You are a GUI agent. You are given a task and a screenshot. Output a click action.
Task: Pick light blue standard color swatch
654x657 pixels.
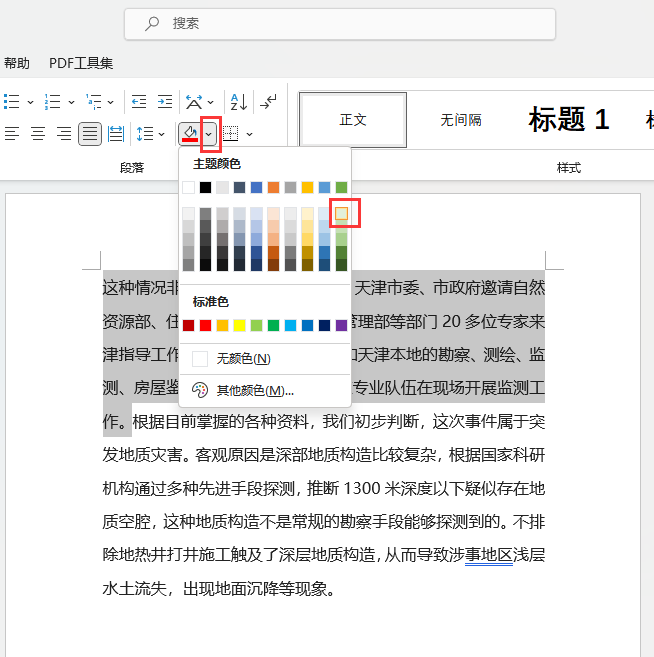tap(290, 325)
